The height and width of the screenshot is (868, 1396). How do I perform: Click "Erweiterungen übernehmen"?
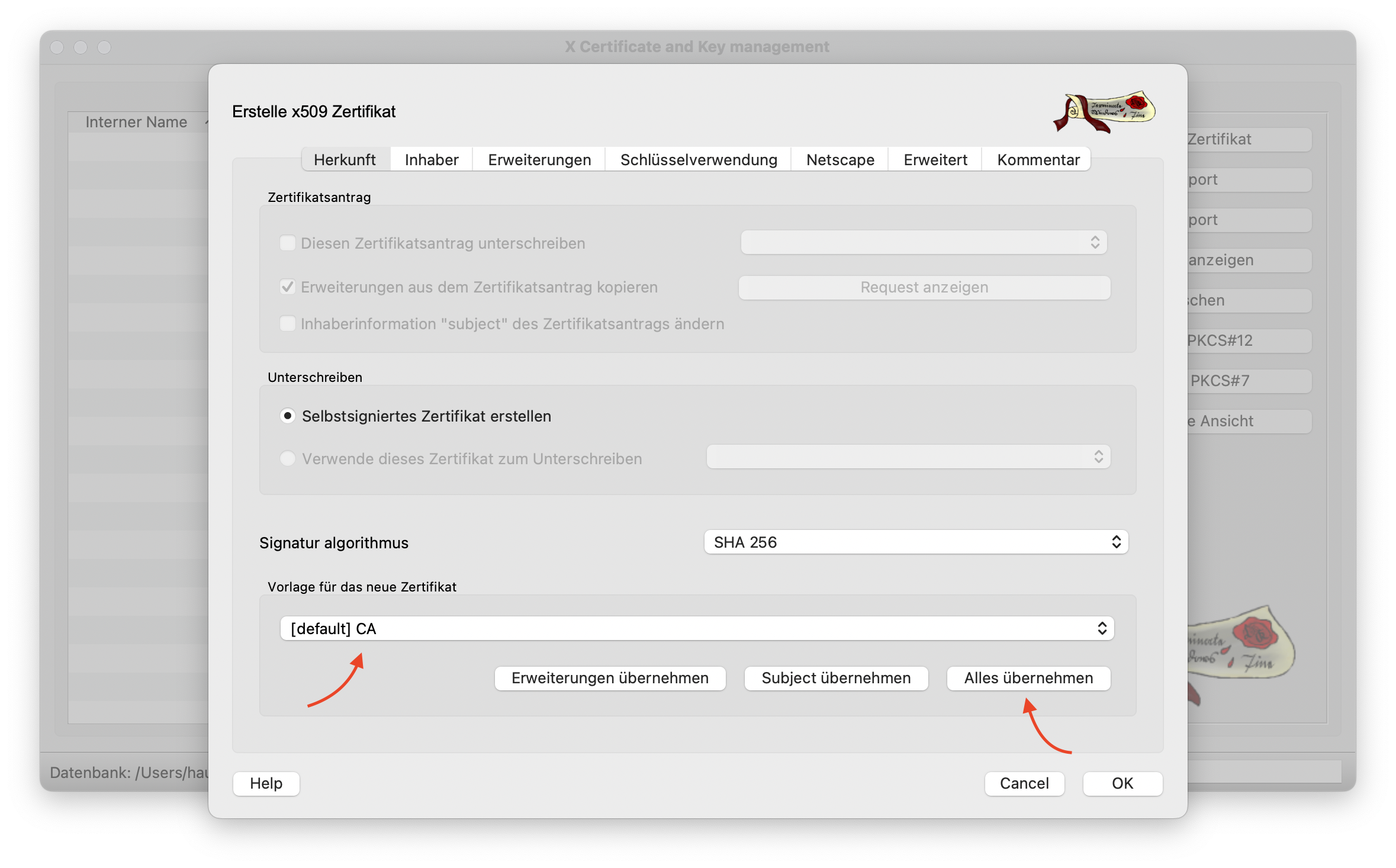coord(610,678)
